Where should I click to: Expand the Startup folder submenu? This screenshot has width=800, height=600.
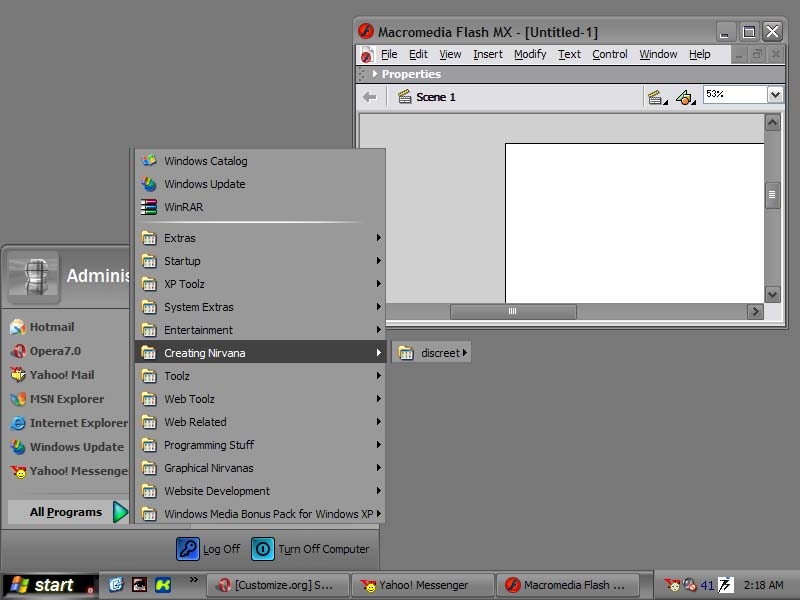[260, 261]
